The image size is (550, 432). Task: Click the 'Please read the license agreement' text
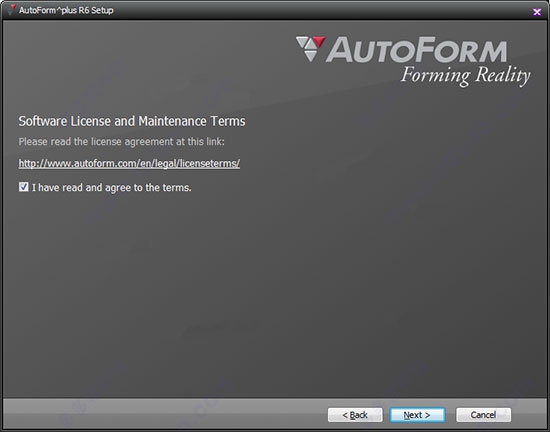coord(121,142)
